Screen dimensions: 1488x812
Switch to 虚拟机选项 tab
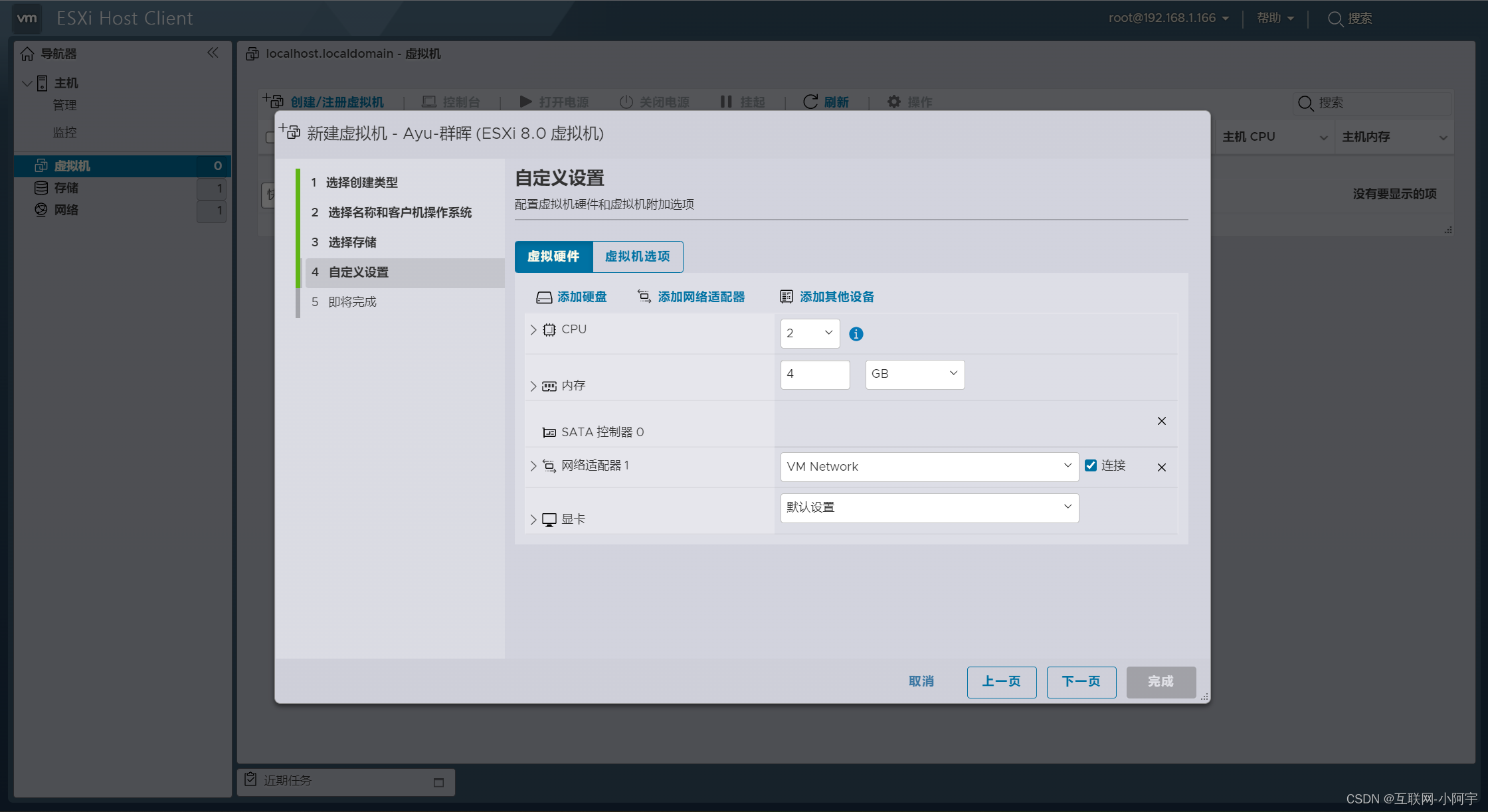point(637,256)
